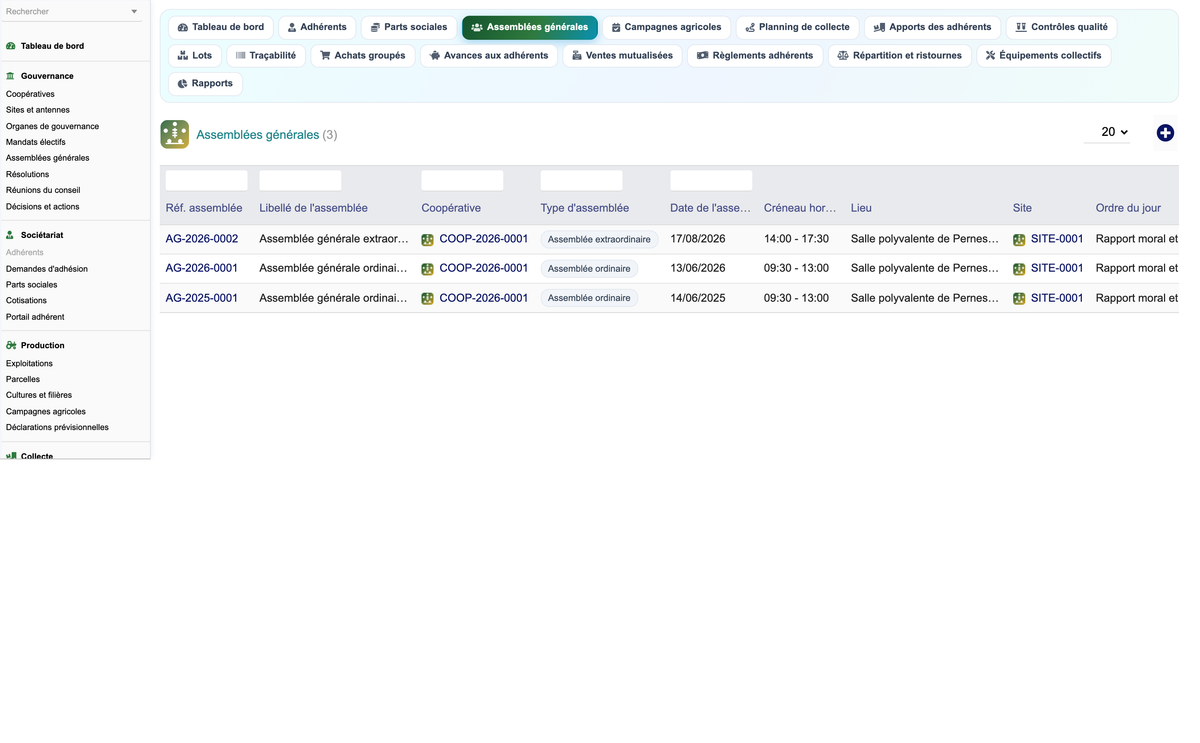Click the Assemblée extraordinaire type badge
The width and height of the screenshot is (1200, 743).
point(599,240)
